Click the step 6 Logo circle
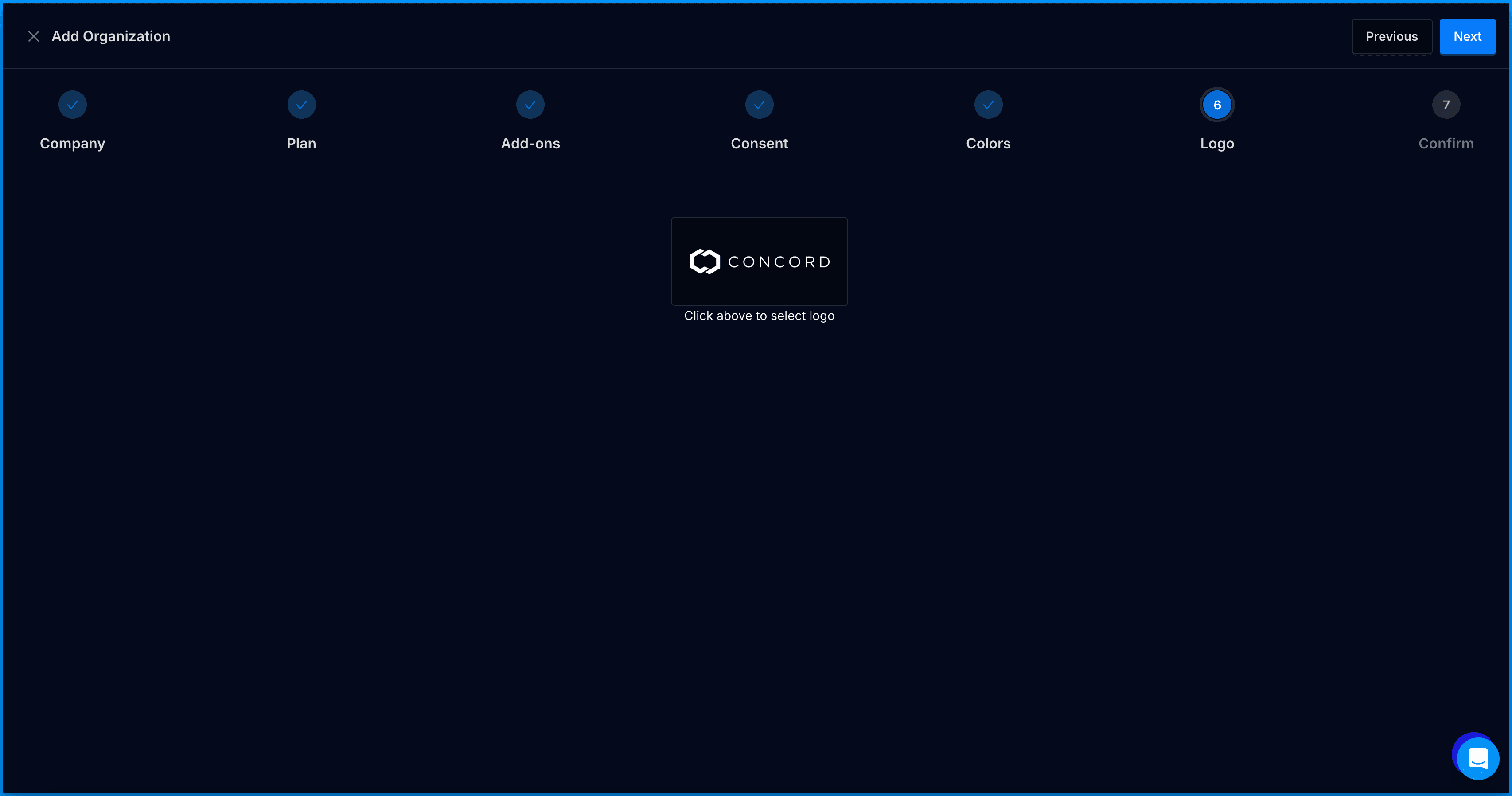Screen dimensions: 1512x796 point(1217,105)
